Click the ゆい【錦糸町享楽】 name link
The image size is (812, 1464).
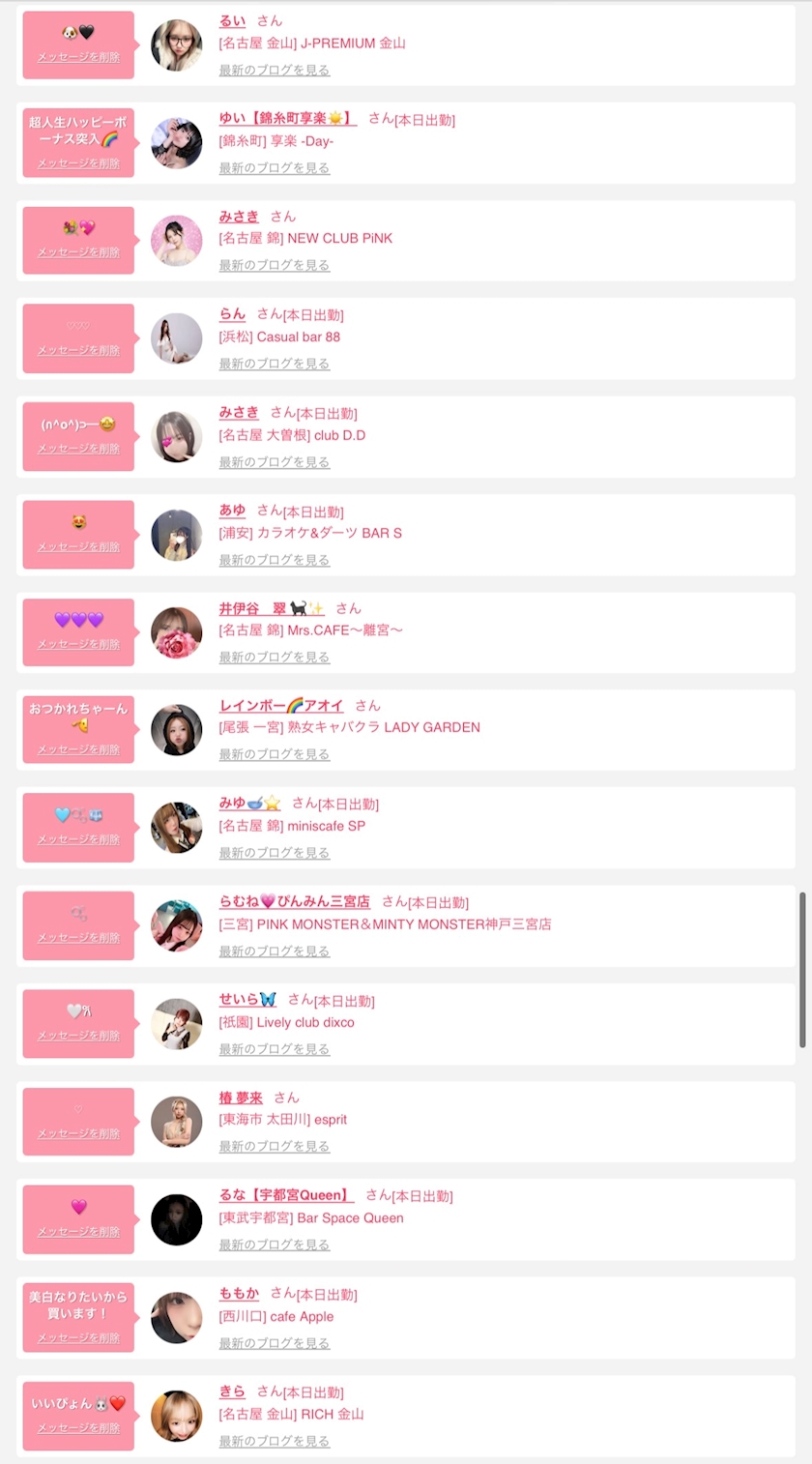click(288, 118)
